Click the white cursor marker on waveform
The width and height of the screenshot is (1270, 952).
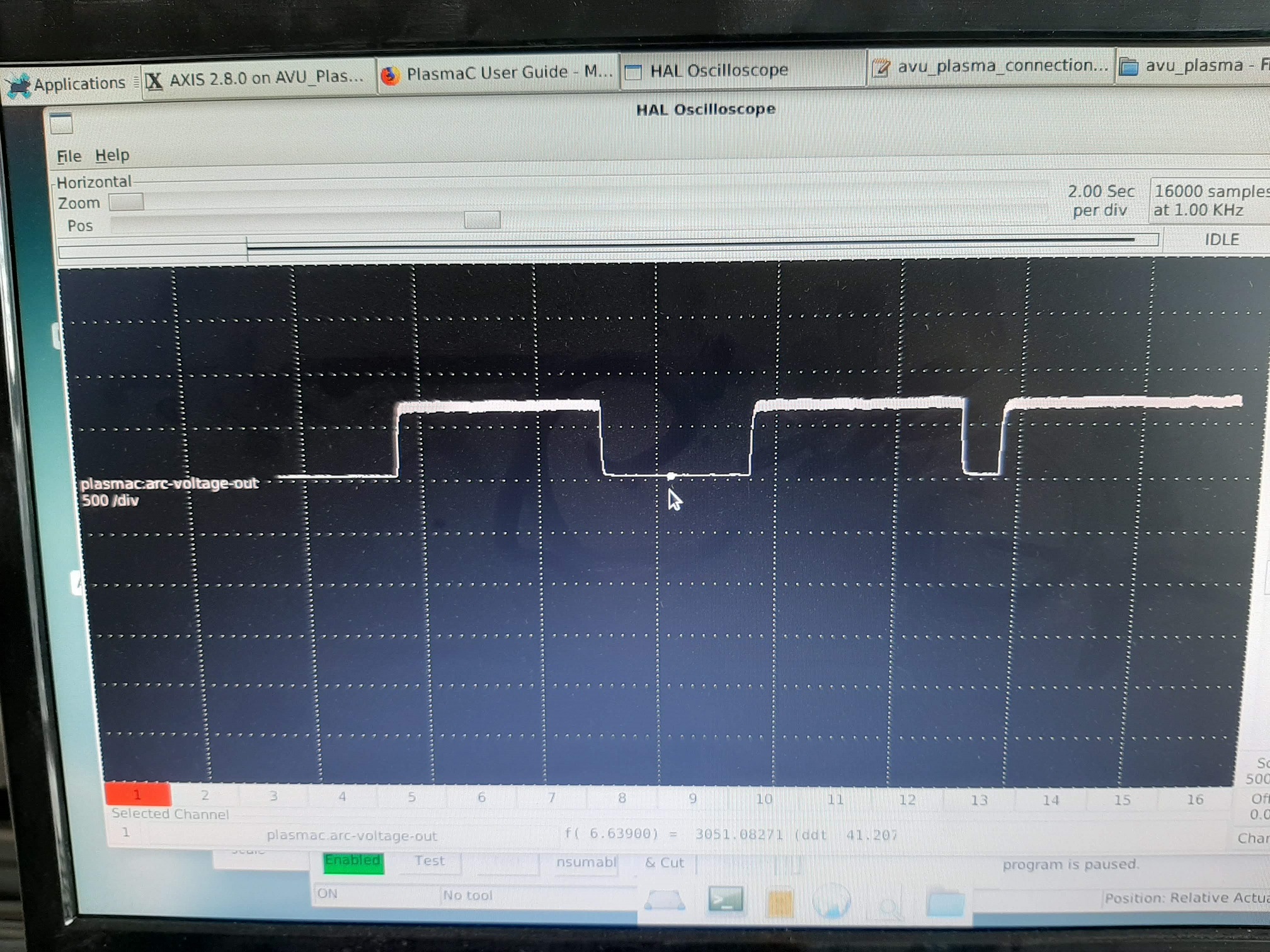[672, 477]
